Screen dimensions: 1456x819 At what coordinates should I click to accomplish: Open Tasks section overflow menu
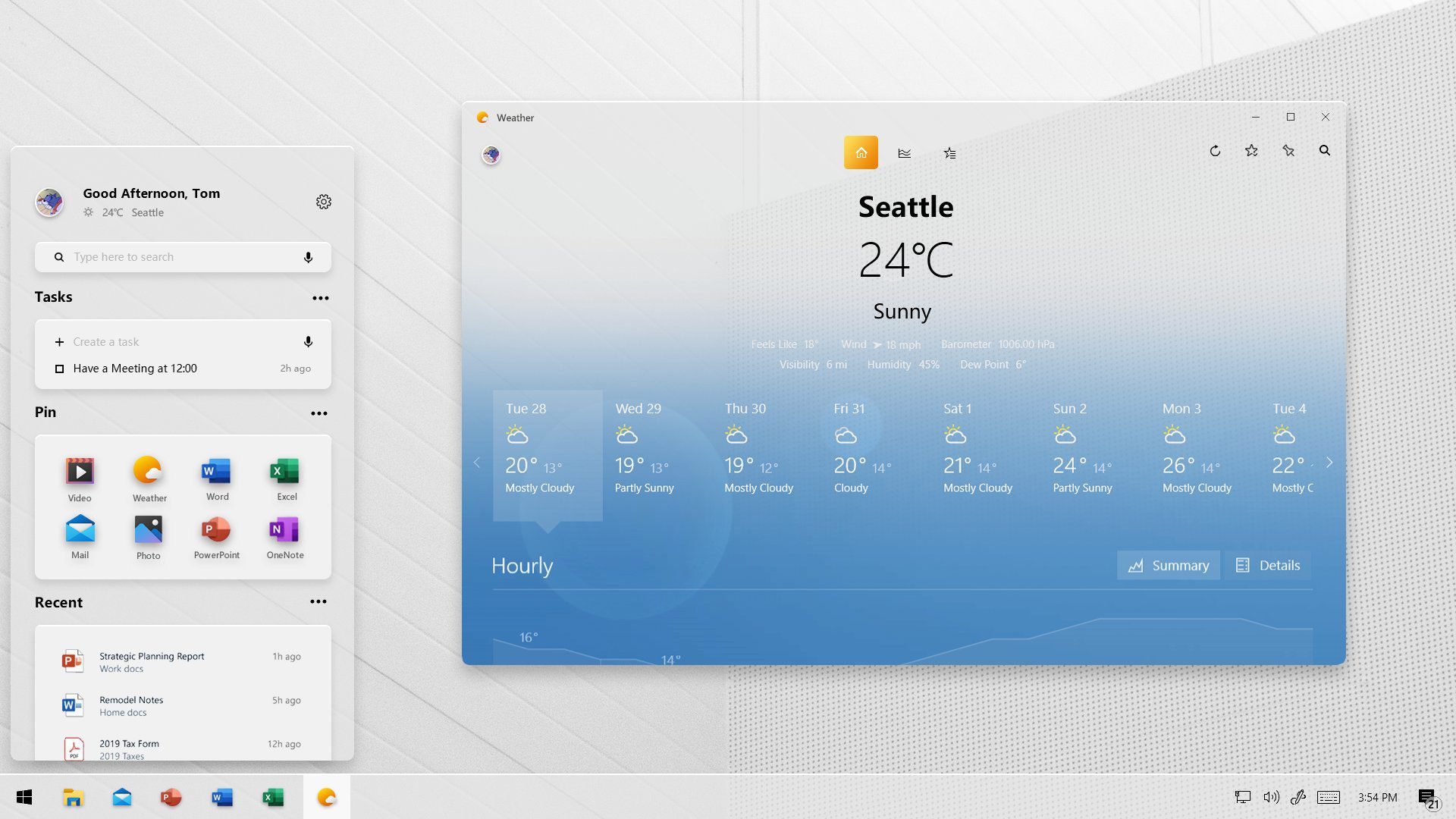click(x=320, y=297)
